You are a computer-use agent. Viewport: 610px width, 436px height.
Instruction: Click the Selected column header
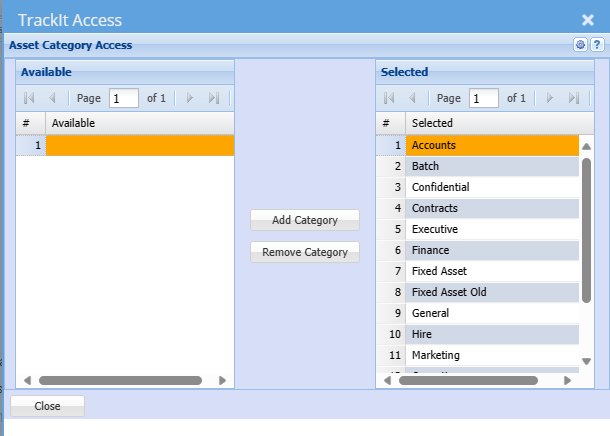(x=500, y=123)
